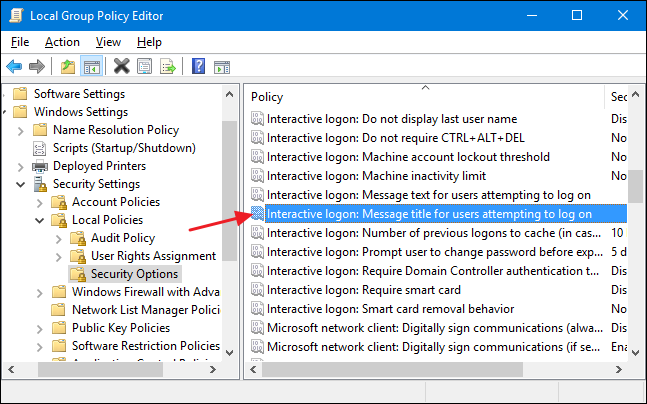Screen dimensions: 647x404
Task: Expand the Account Policies node
Action: click(x=40, y=202)
